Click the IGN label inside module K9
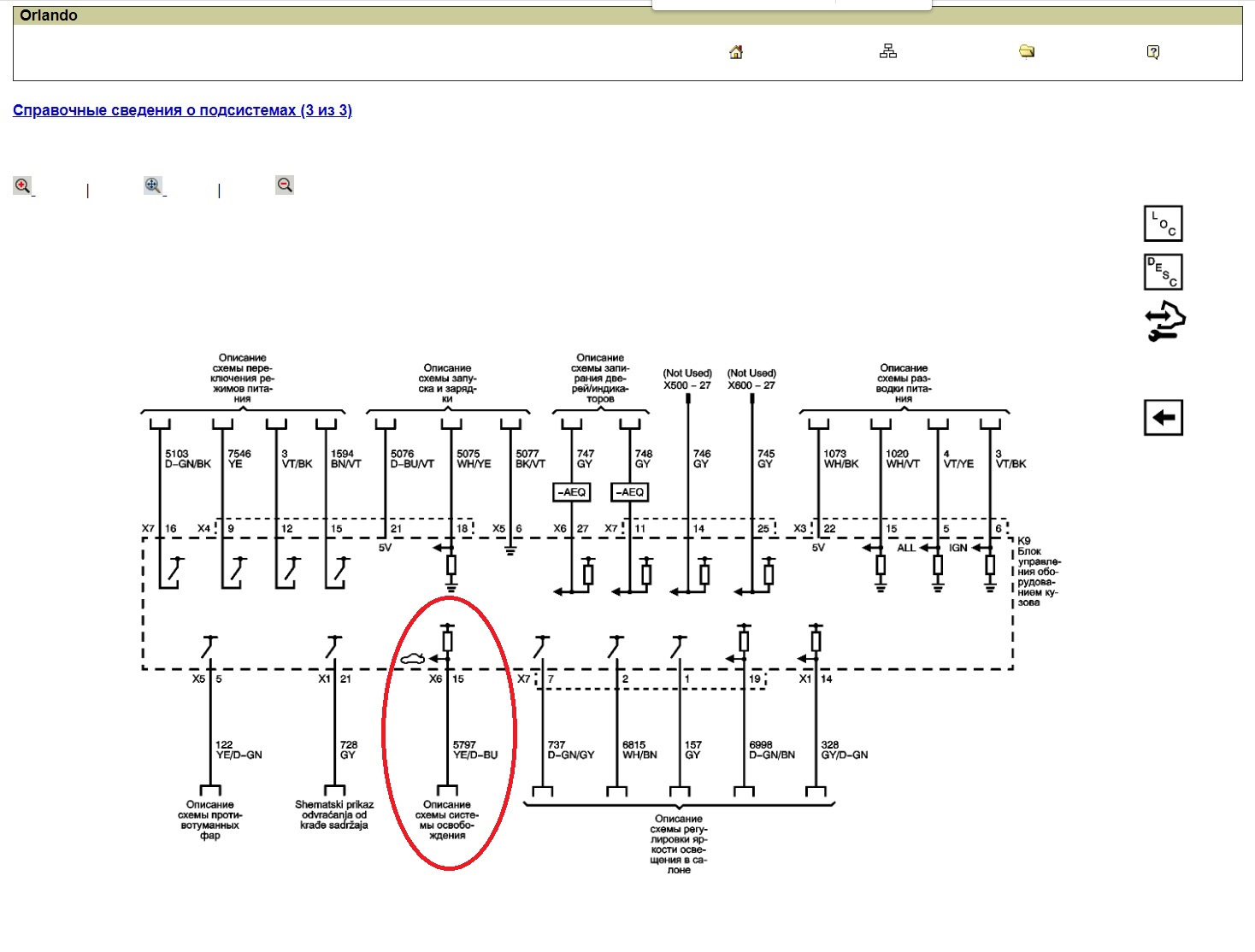The height and width of the screenshot is (952, 1255). pos(958,548)
